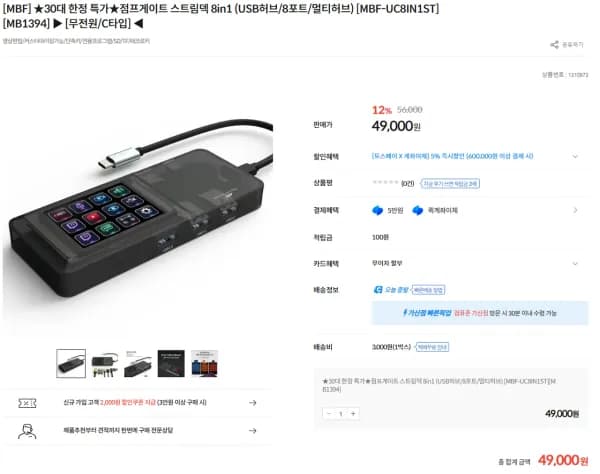Decrease quantity with the minus button
This screenshot has height=474, width=600.
coord(329,414)
